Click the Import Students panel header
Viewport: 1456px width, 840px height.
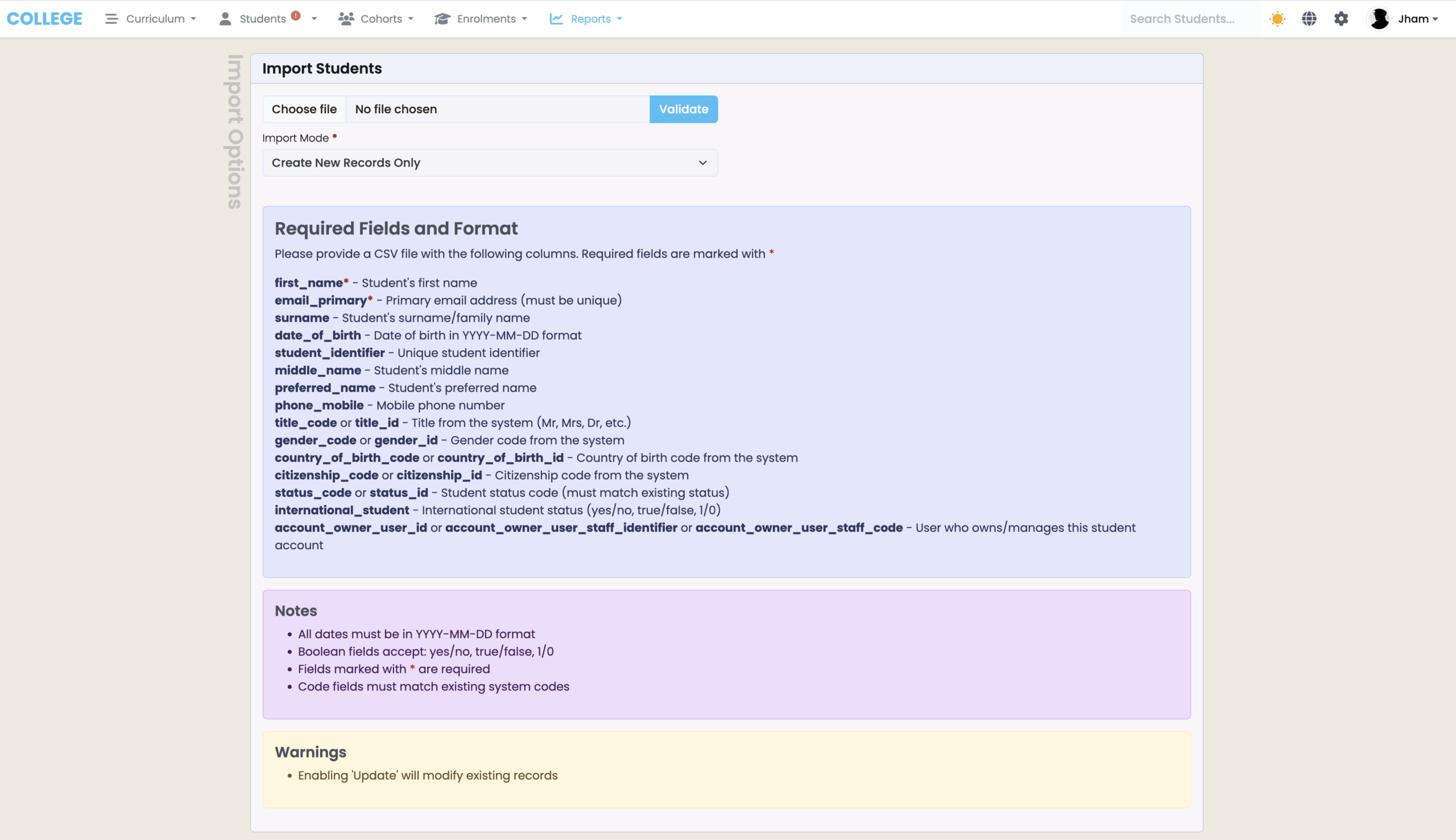click(x=727, y=69)
